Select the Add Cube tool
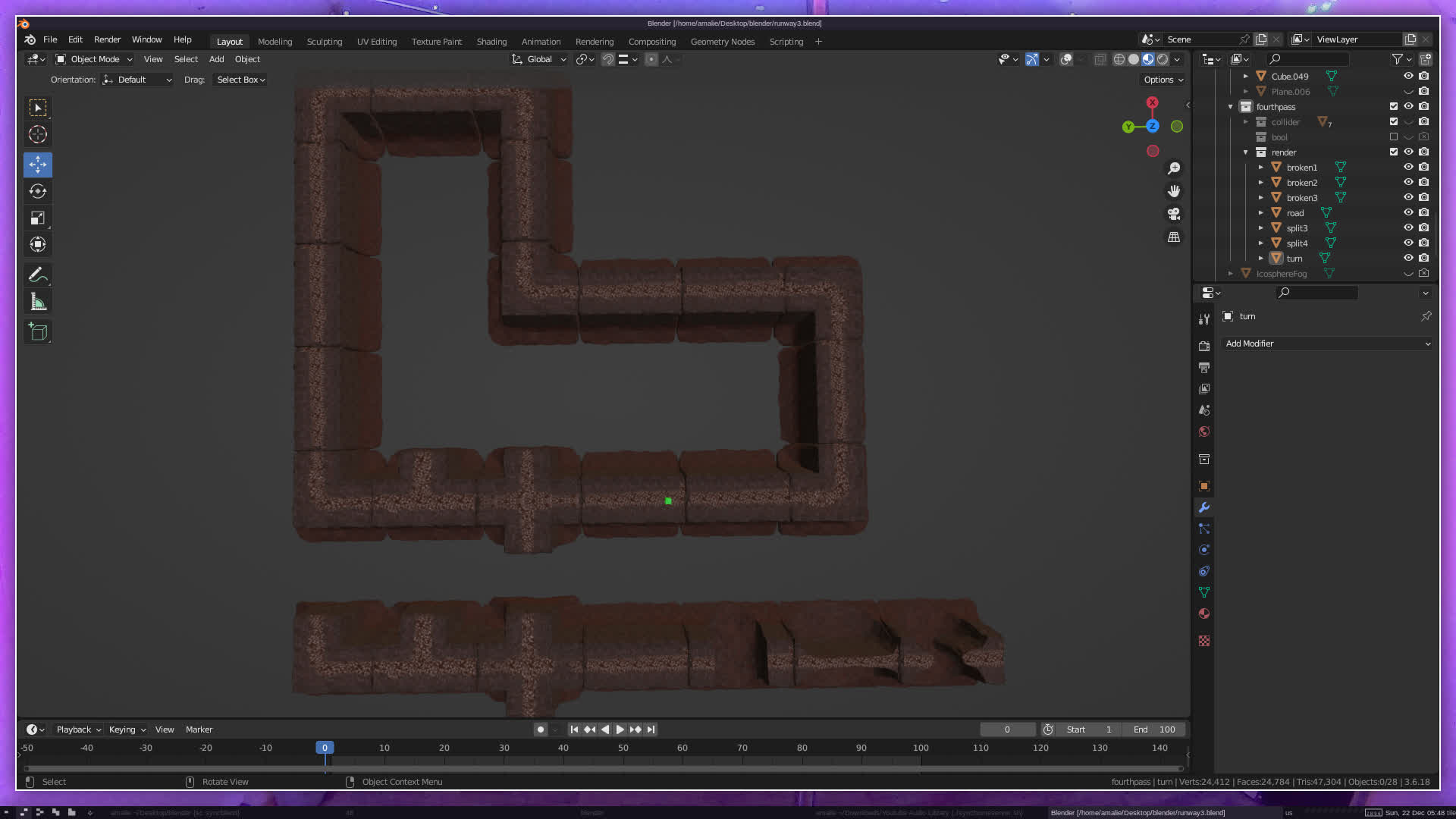1456x819 pixels. coord(37,332)
